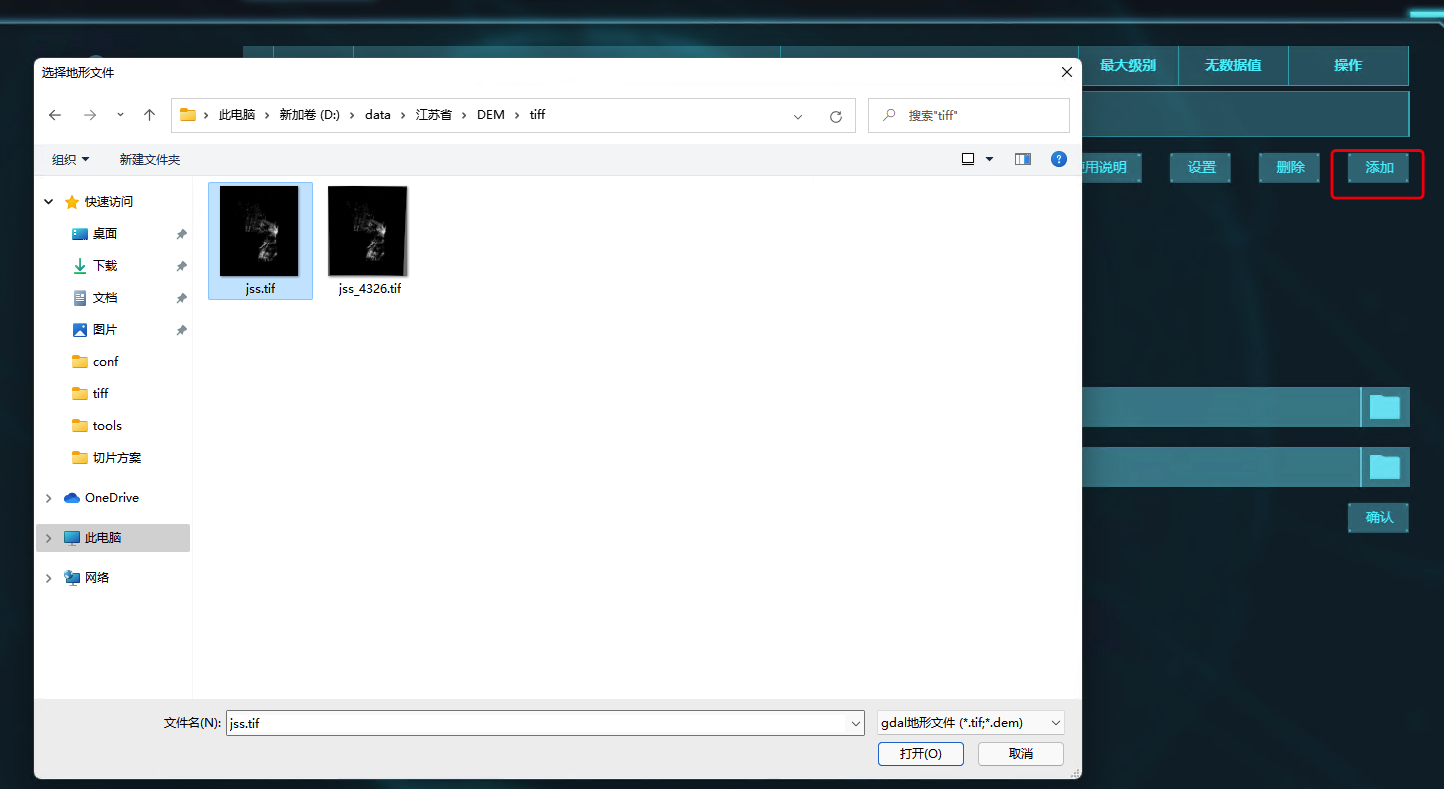This screenshot has height=789, width=1444.
Task: Open the 组织 organize menu
Action: click(x=71, y=160)
